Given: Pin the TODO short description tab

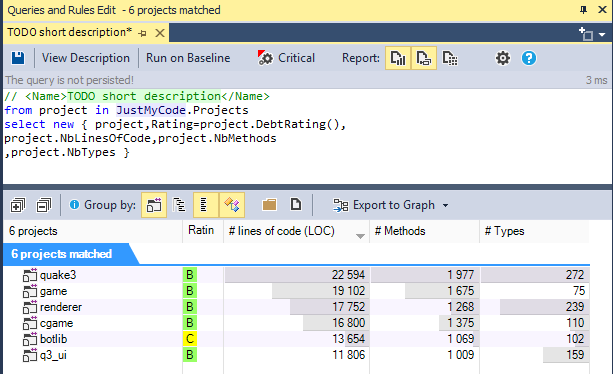Looking at the screenshot, I should point(143,33).
